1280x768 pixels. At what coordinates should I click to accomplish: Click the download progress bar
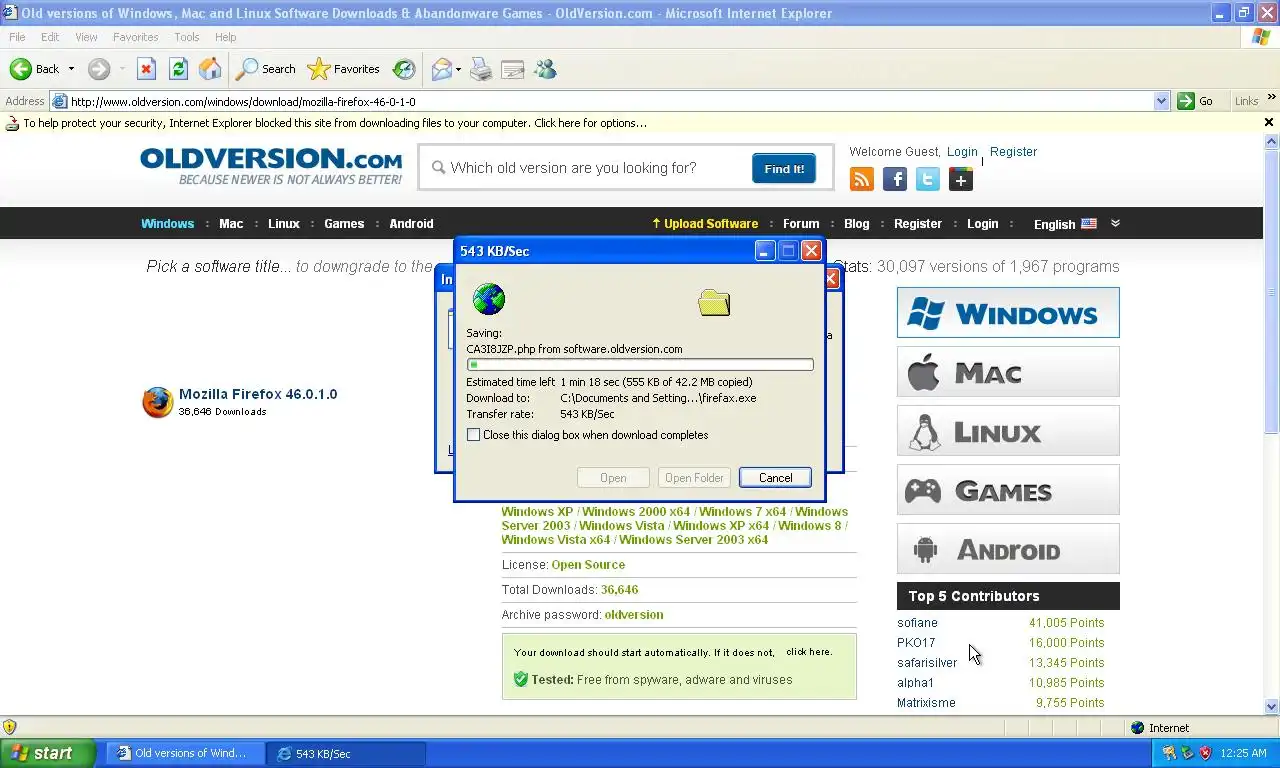(640, 365)
